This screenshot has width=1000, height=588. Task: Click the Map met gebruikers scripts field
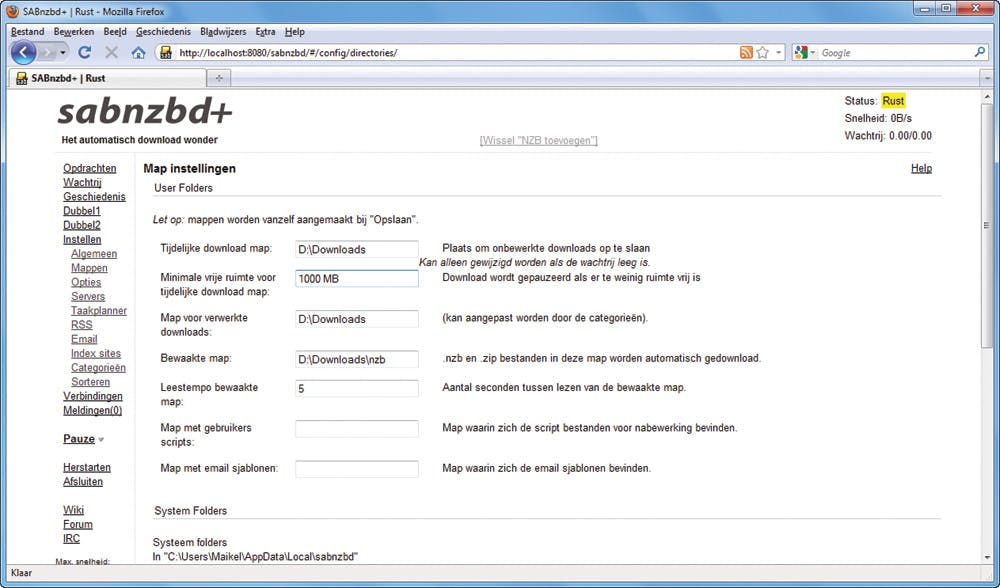point(357,429)
